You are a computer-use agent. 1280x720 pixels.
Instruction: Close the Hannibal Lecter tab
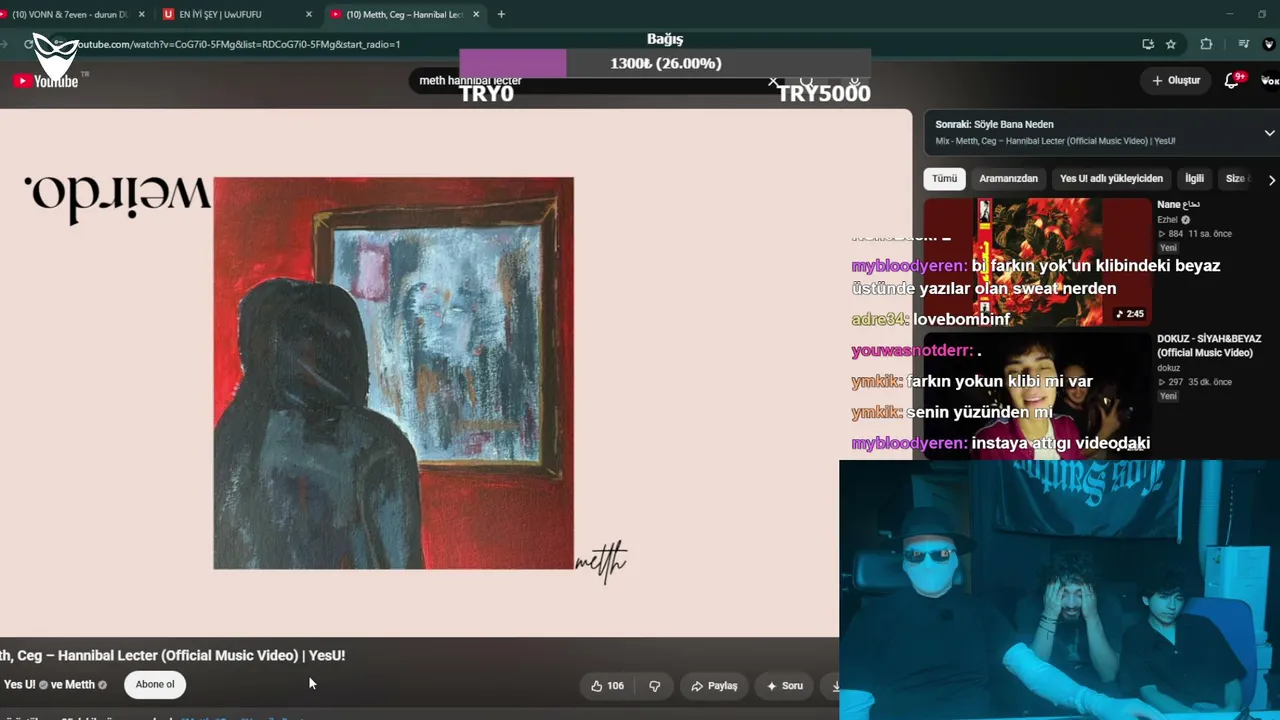tap(476, 14)
